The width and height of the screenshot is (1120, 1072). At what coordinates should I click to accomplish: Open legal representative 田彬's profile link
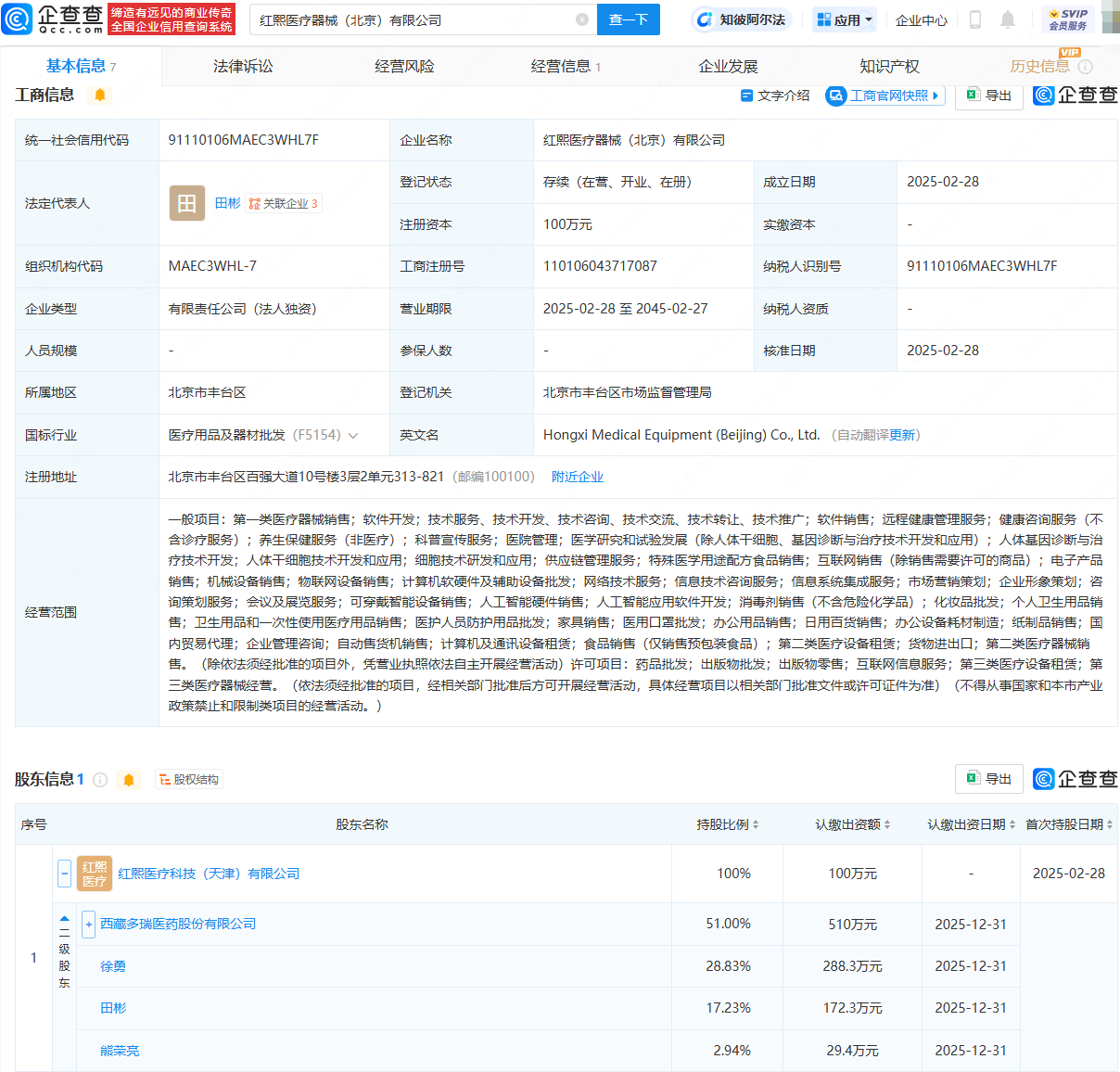pos(227,203)
